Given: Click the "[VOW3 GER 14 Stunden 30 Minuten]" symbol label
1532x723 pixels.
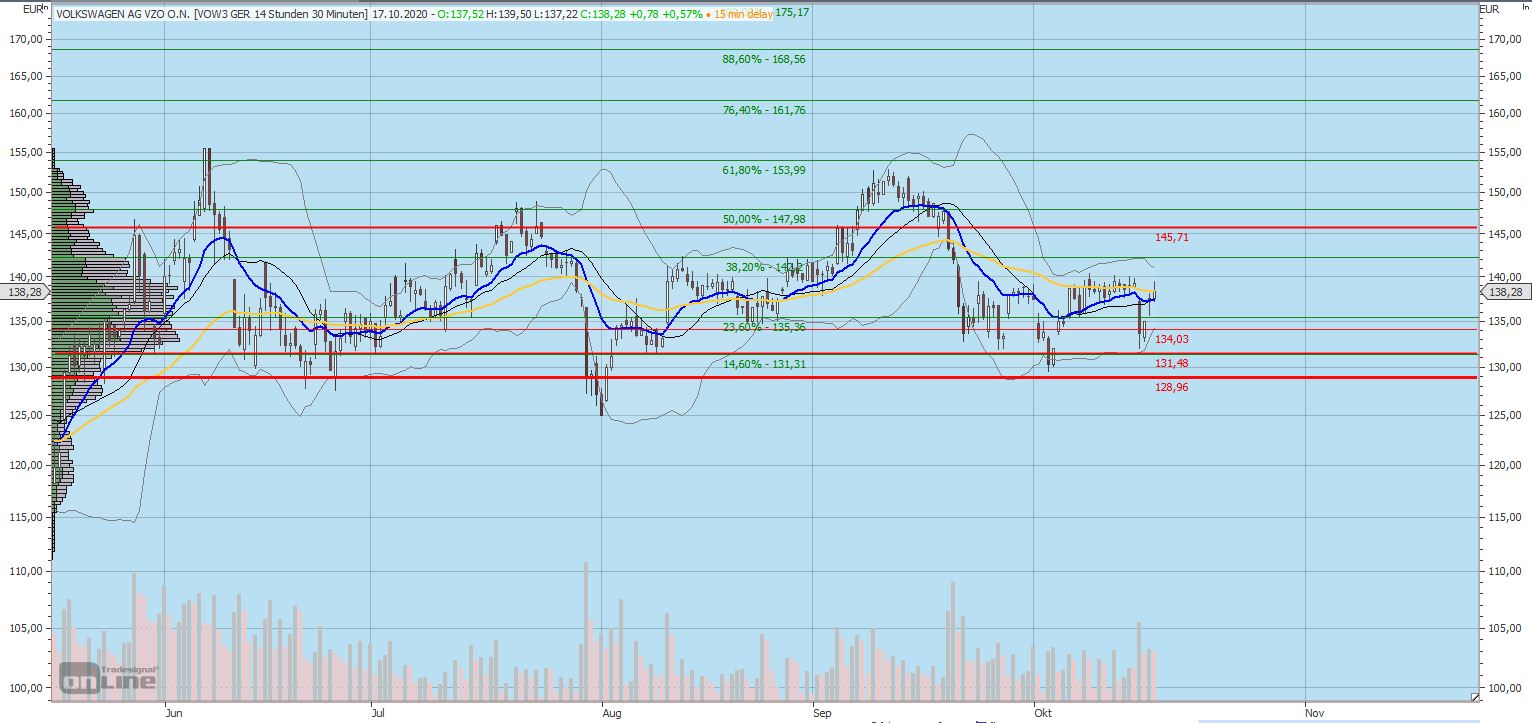Looking at the screenshot, I should pyautogui.click(x=281, y=14).
